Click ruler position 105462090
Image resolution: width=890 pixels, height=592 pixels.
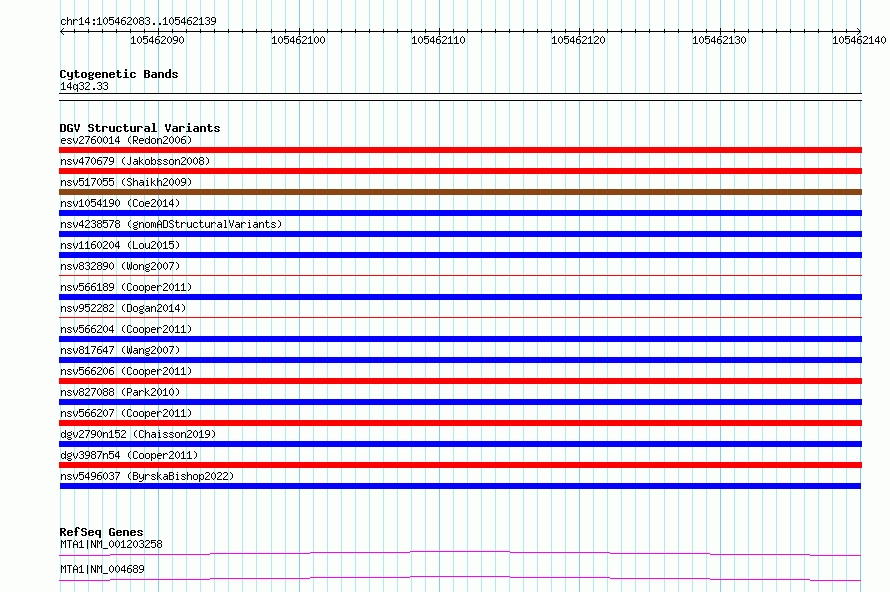coord(157,40)
